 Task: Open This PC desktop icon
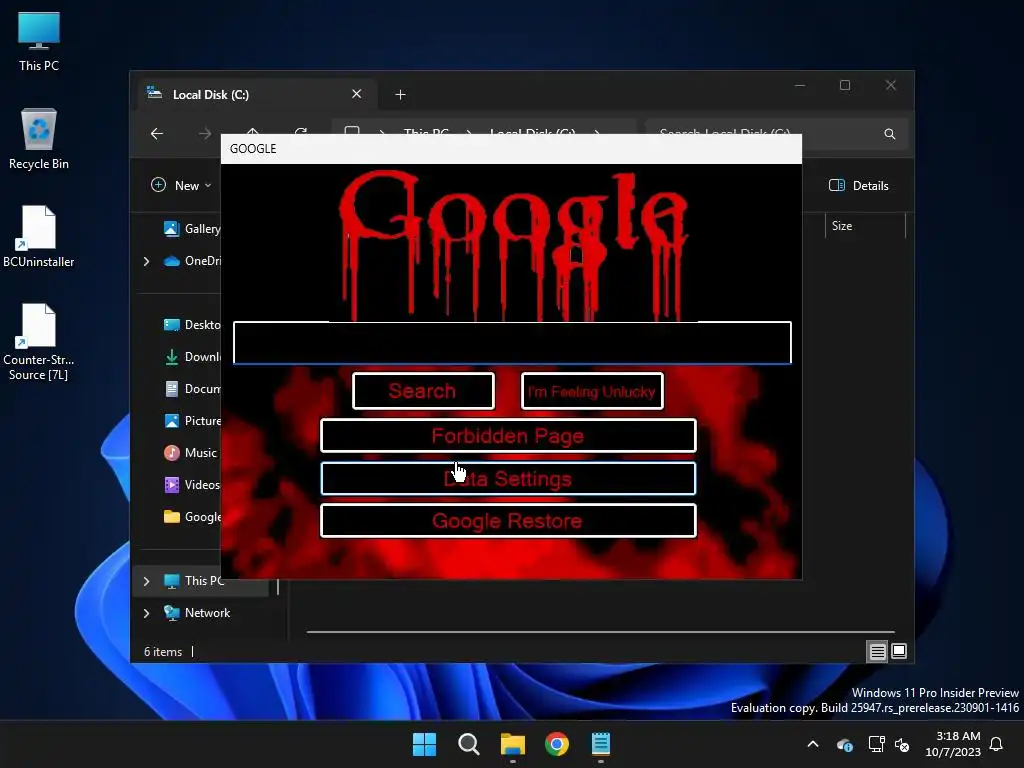tap(39, 41)
